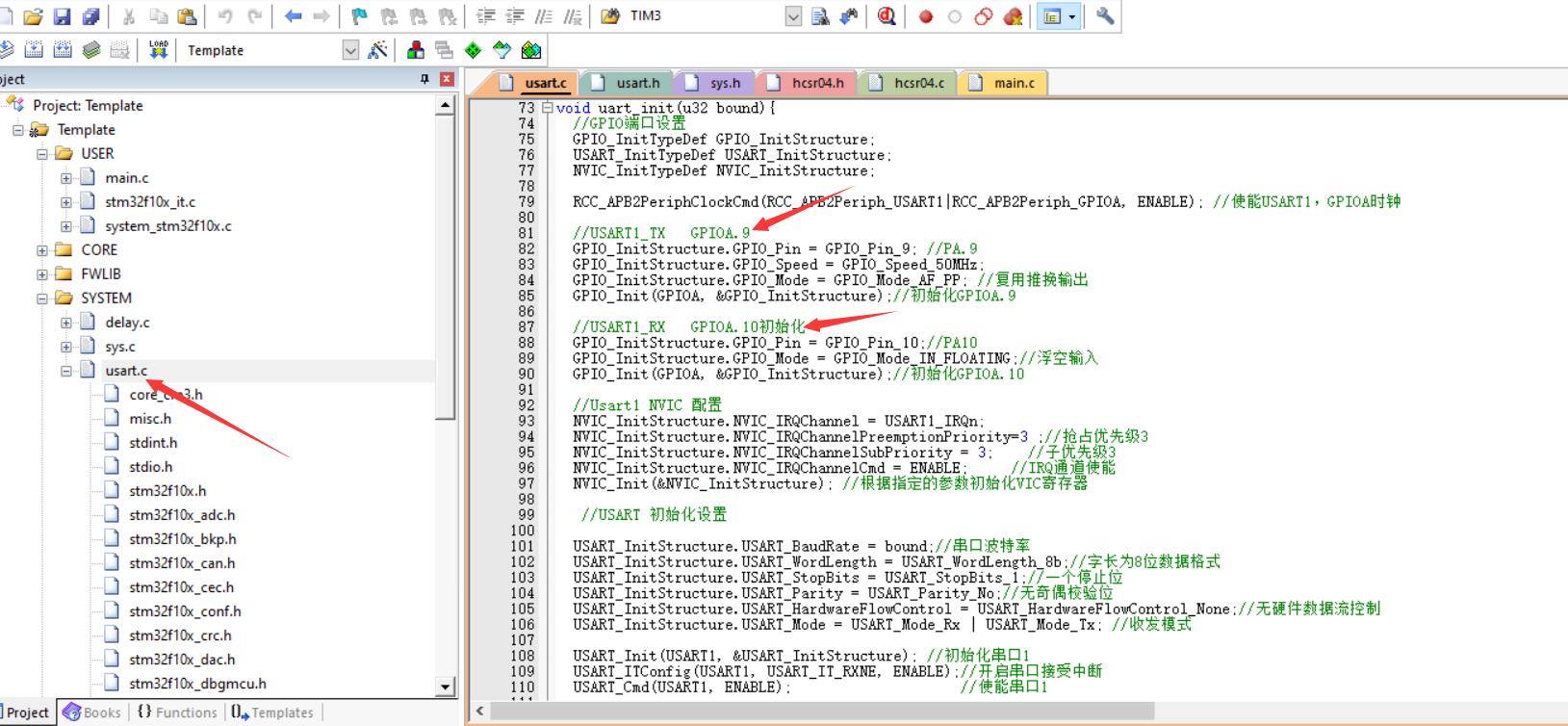This screenshot has height=726, width=1568.
Task: Cut the selection with scissors icon
Action: point(129,16)
